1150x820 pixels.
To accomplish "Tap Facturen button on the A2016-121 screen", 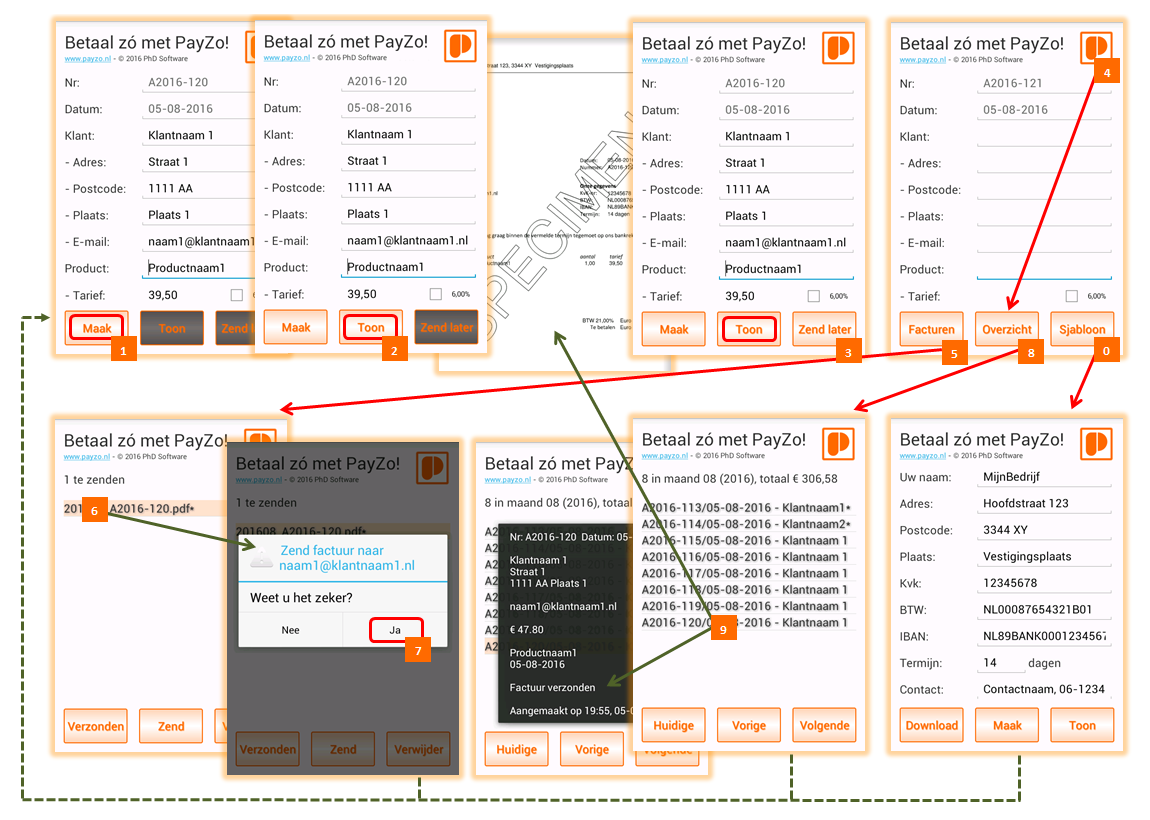I will 931,329.
